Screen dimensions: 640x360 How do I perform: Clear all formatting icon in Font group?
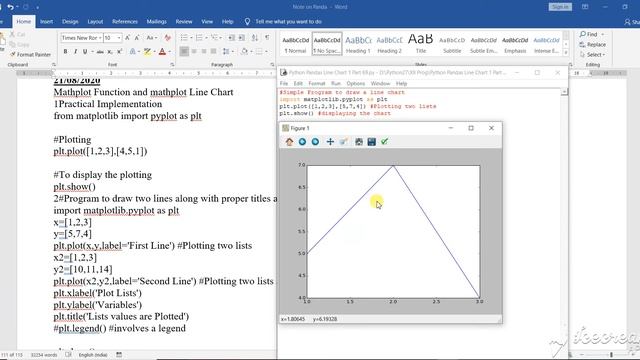[167, 38]
